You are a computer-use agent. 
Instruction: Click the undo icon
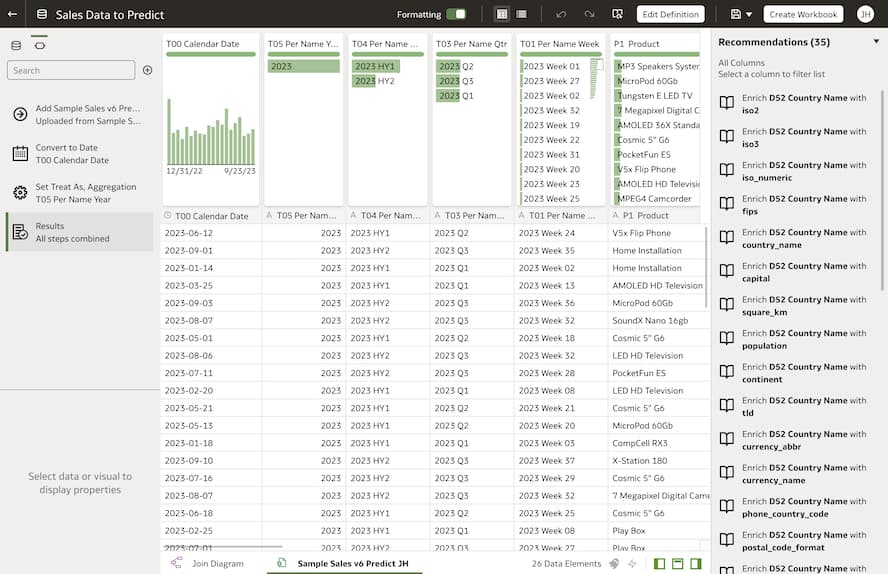(561, 14)
